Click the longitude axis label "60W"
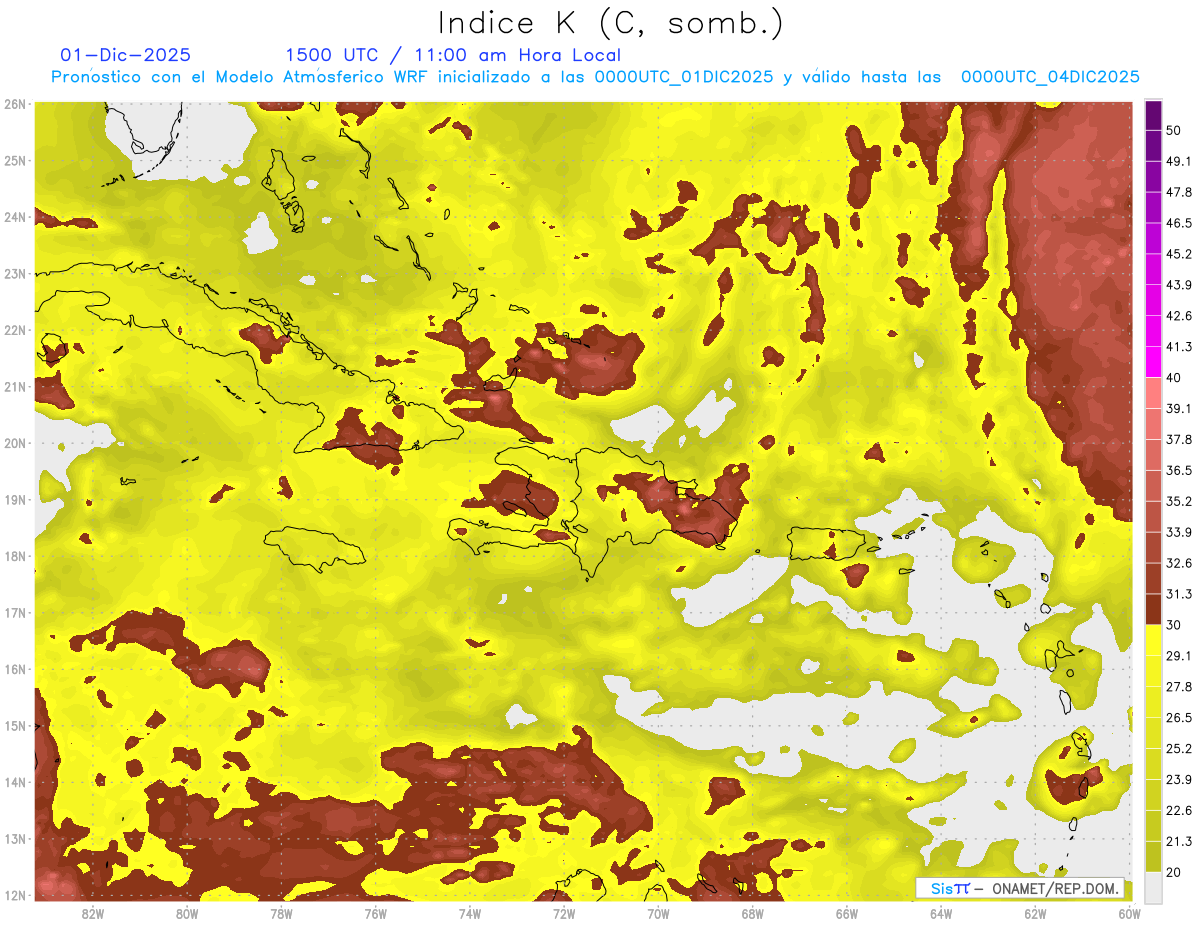This screenshot has width=1200, height=927. click(x=1129, y=913)
